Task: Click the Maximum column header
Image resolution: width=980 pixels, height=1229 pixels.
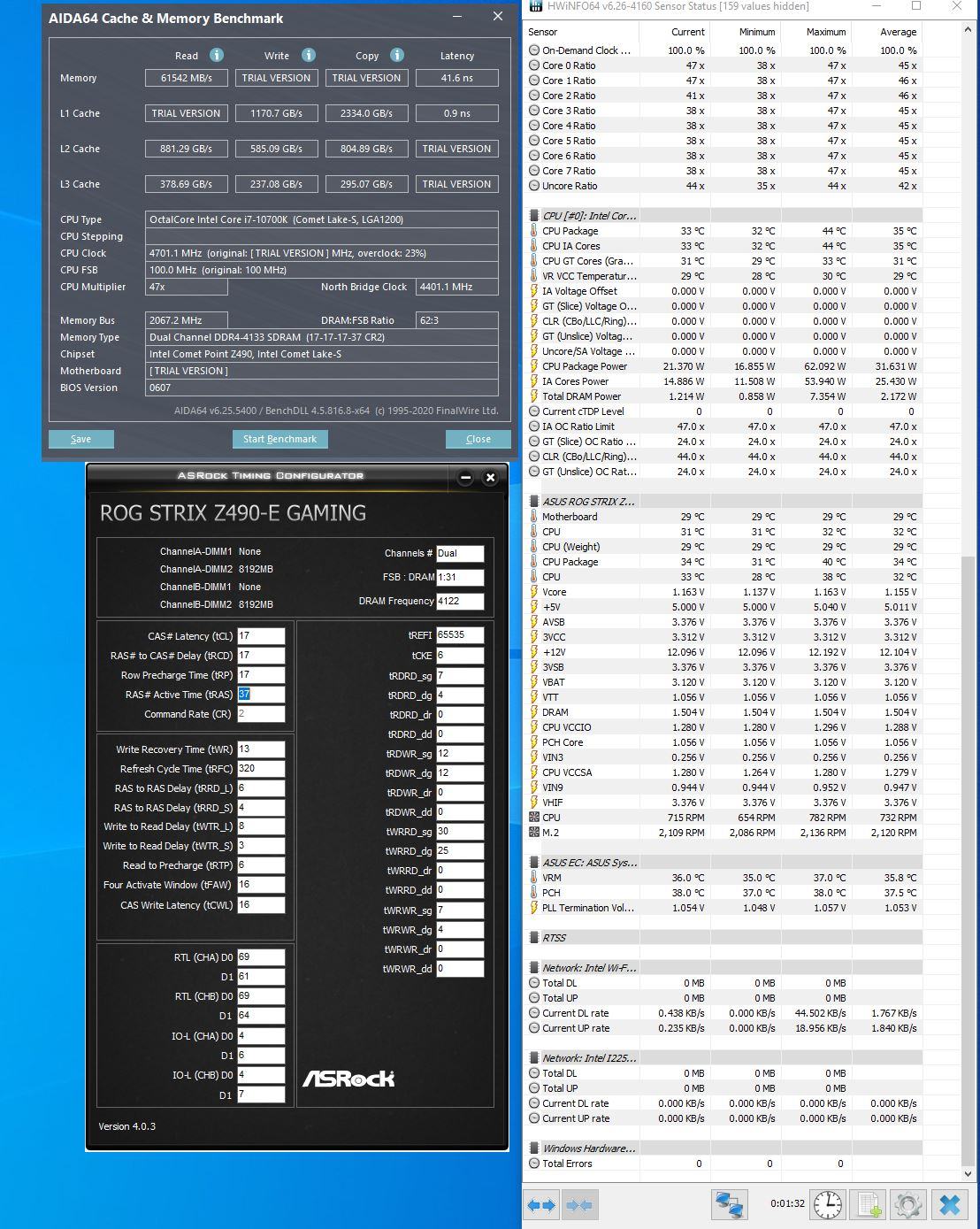Action: click(815, 32)
